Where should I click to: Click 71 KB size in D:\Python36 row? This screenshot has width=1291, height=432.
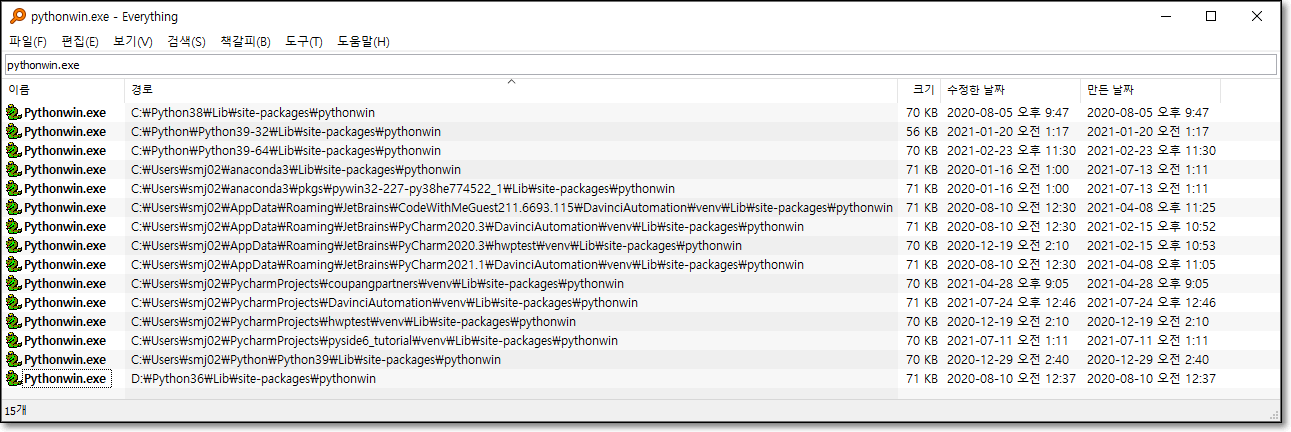(921, 379)
